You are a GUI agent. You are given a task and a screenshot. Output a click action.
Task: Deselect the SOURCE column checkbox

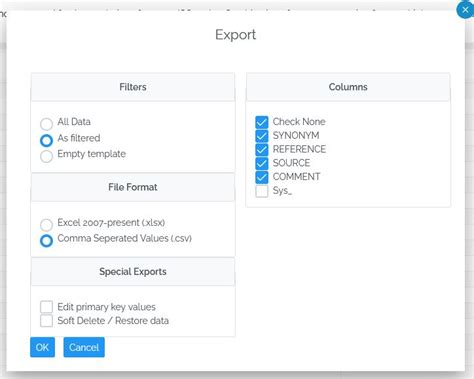click(x=262, y=163)
